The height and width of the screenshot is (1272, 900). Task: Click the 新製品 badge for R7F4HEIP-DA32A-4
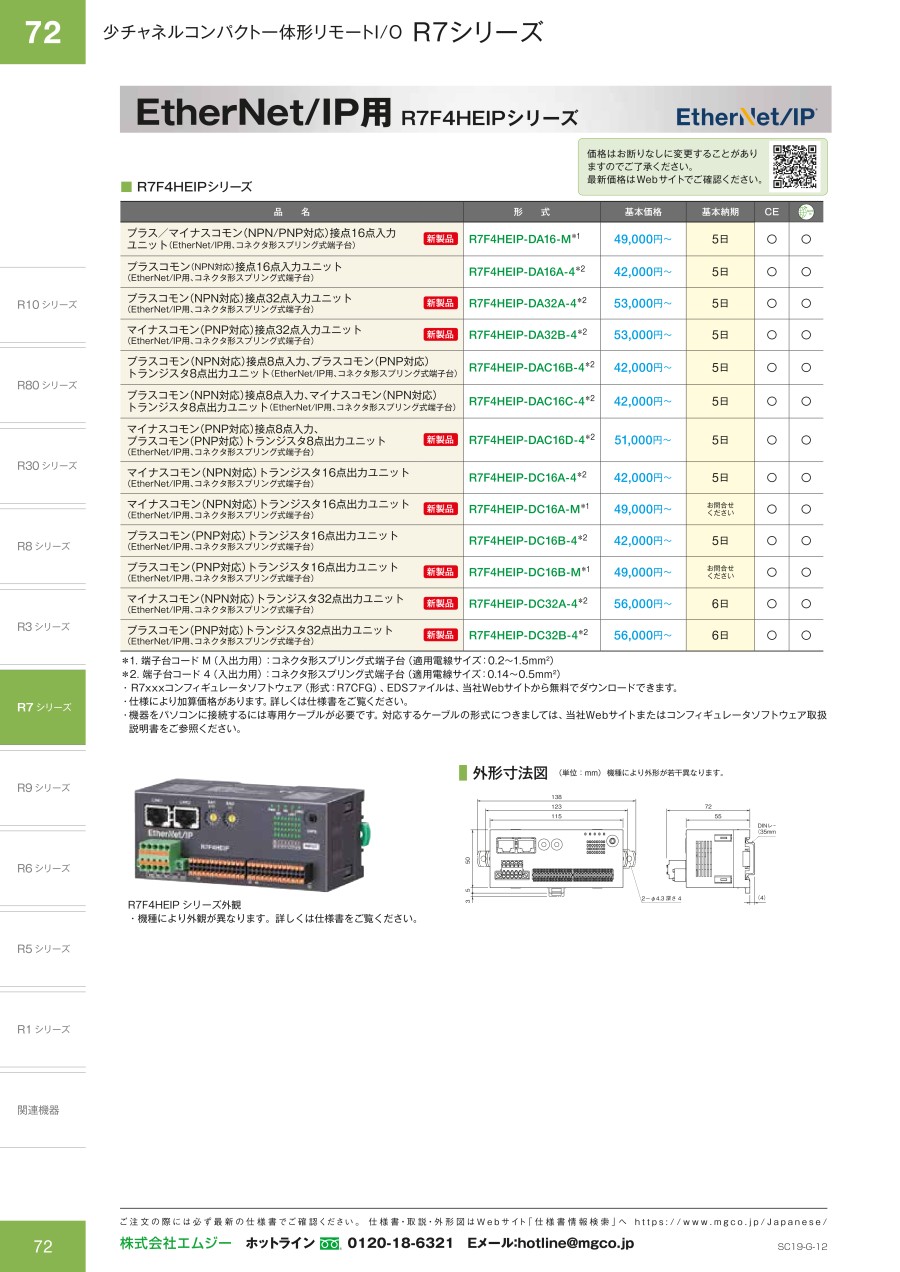tap(440, 303)
